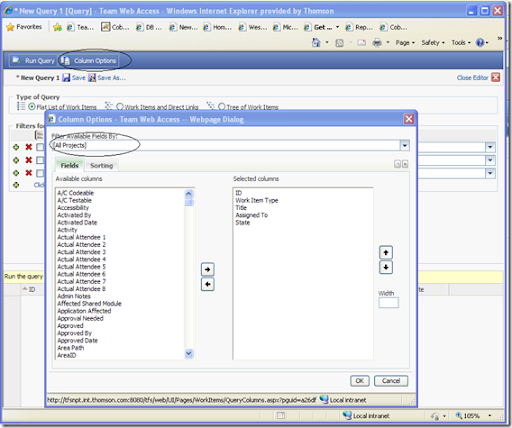Click the Close Editor link
The height and width of the screenshot is (428, 512).
[472, 78]
